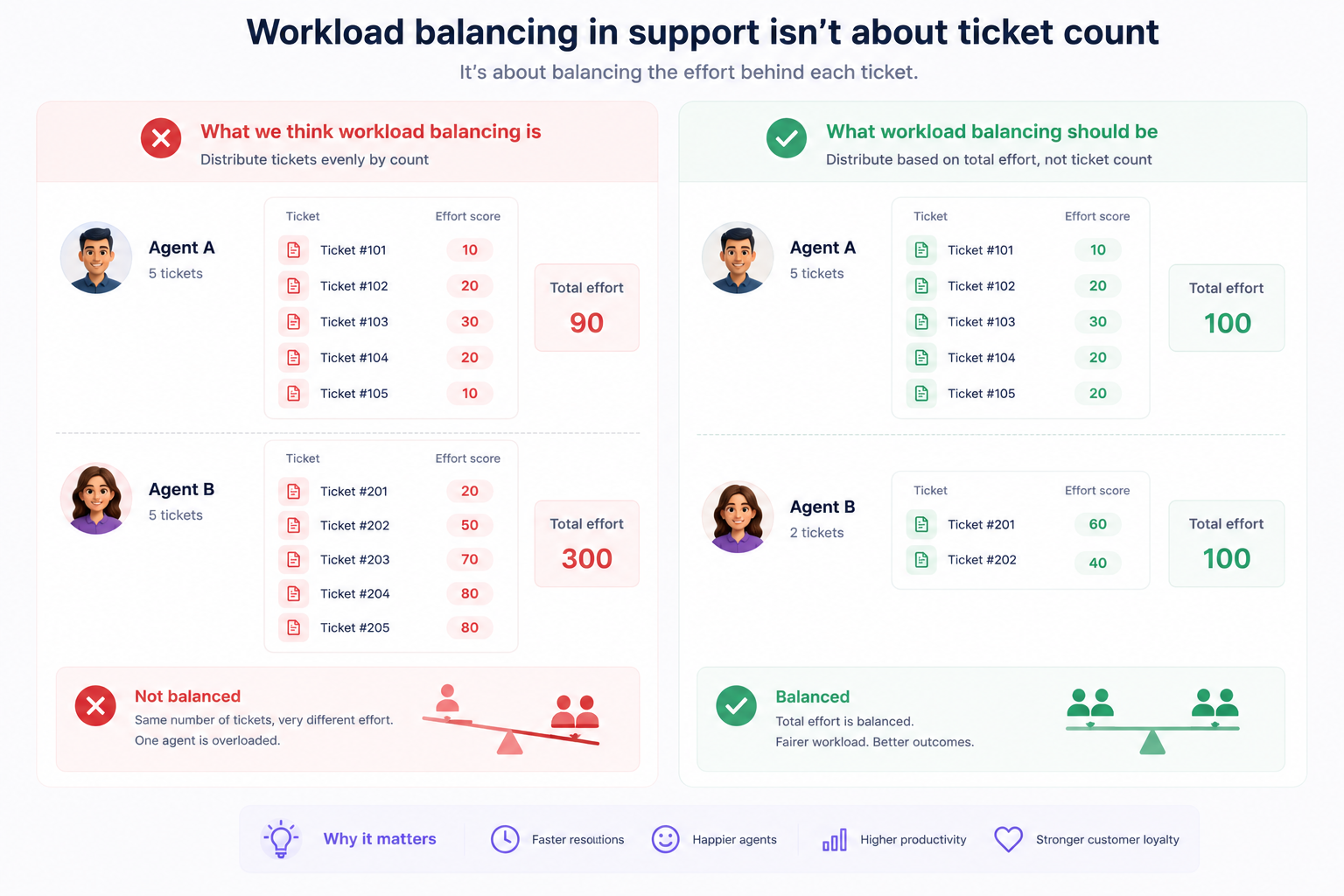Viewport: 1344px width, 896px height.
Task: Click the smiley icon for Happier agents
Action: coord(665,839)
